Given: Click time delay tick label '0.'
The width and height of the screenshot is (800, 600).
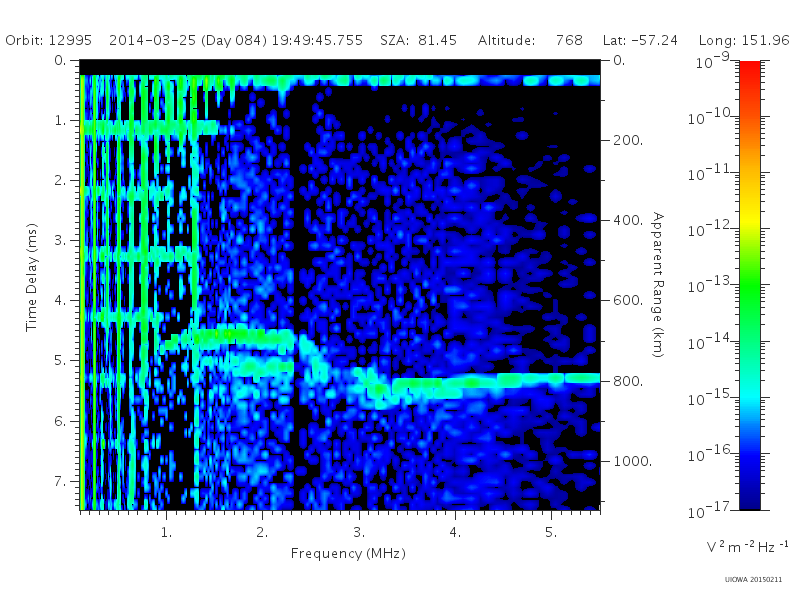Looking at the screenshot, I should (x=60, y=60).
